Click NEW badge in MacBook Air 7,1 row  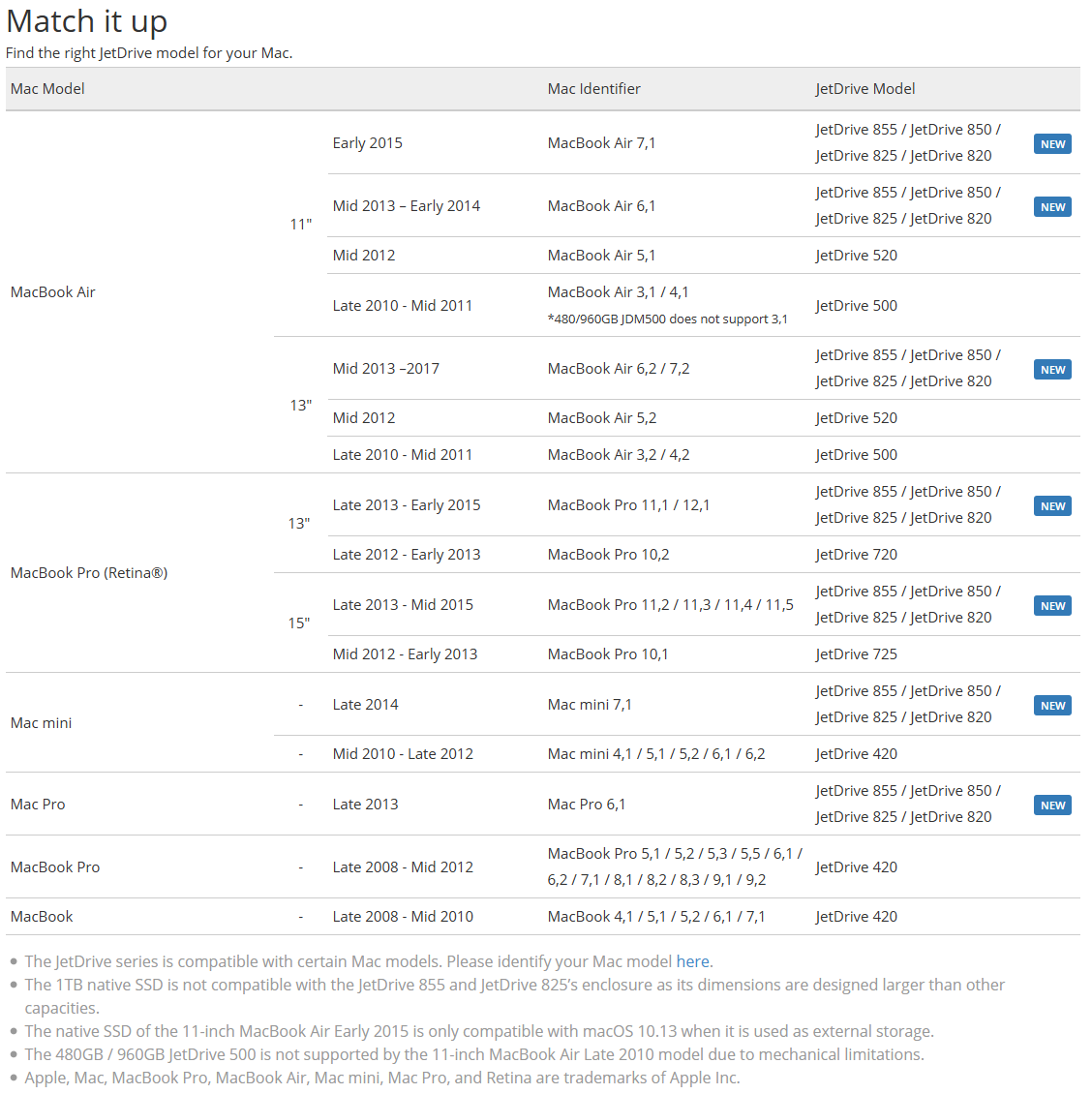pyautogui.click(x=1052, y=144)
